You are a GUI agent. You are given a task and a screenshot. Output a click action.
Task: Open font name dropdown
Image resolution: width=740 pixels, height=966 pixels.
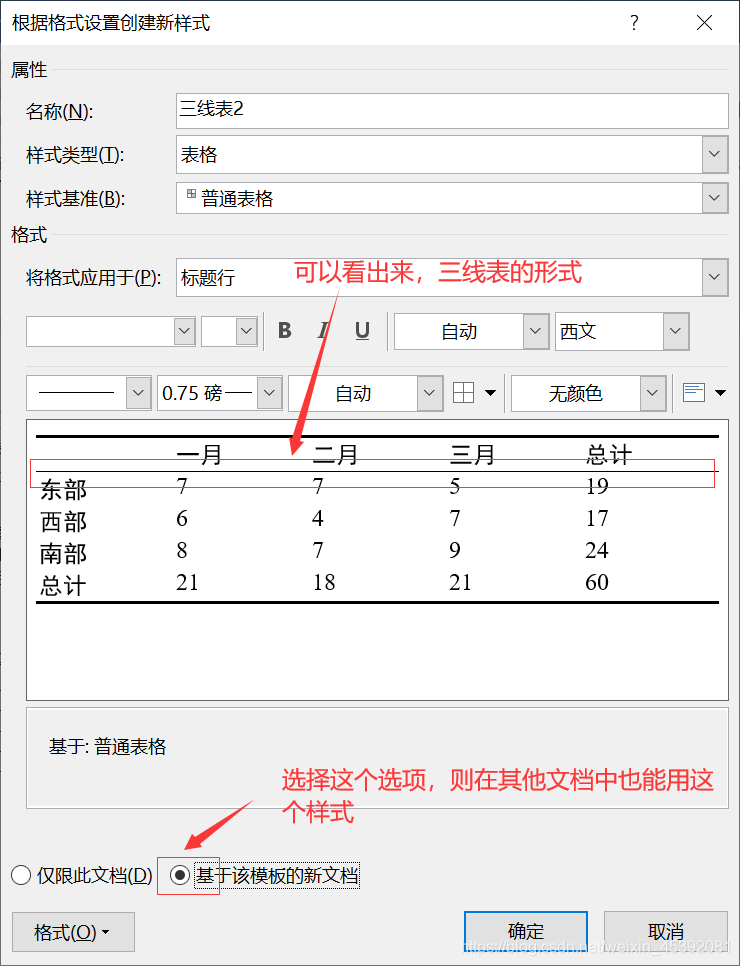(184, 331)
